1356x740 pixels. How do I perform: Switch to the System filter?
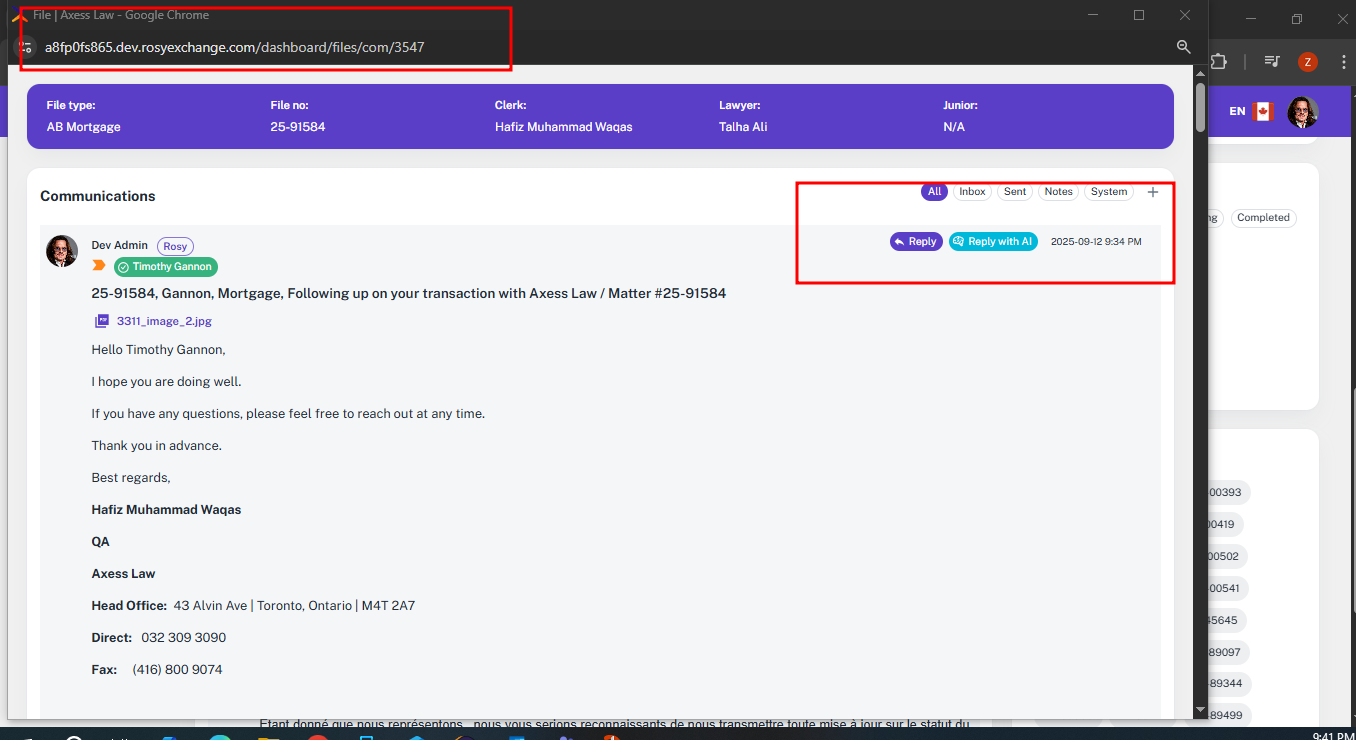pyautogui.click(x=1108, y=192)
